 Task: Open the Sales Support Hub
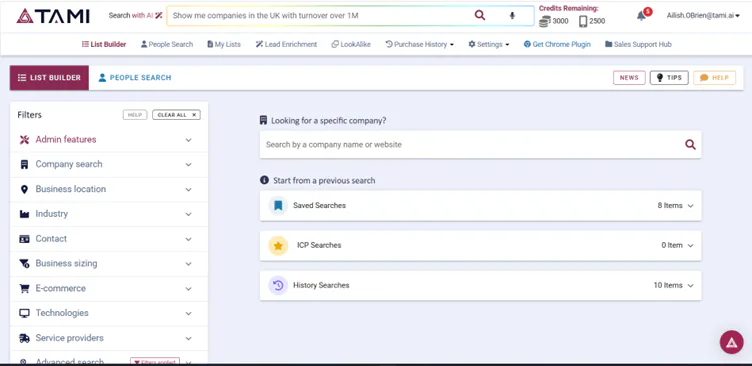point(638,44)
